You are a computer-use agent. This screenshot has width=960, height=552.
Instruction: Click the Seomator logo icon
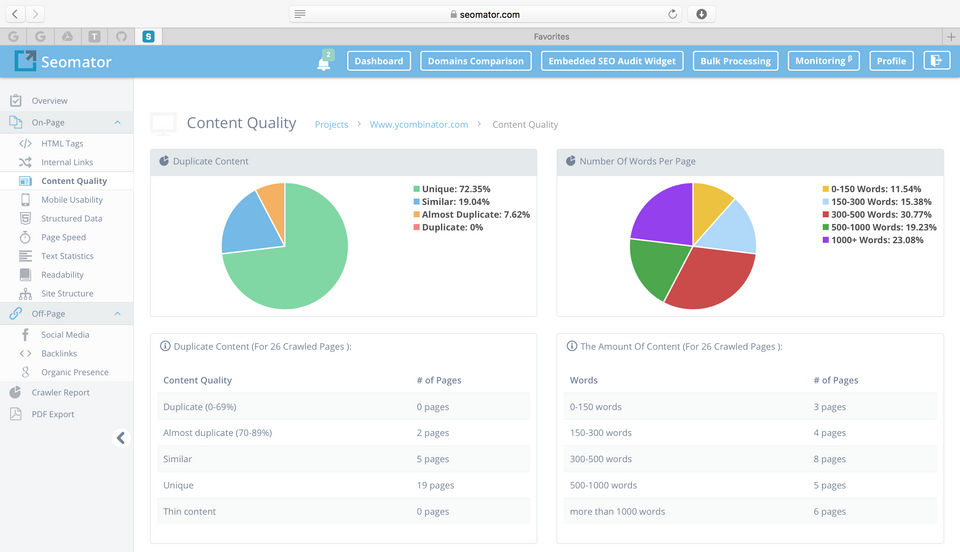(25, 61)
